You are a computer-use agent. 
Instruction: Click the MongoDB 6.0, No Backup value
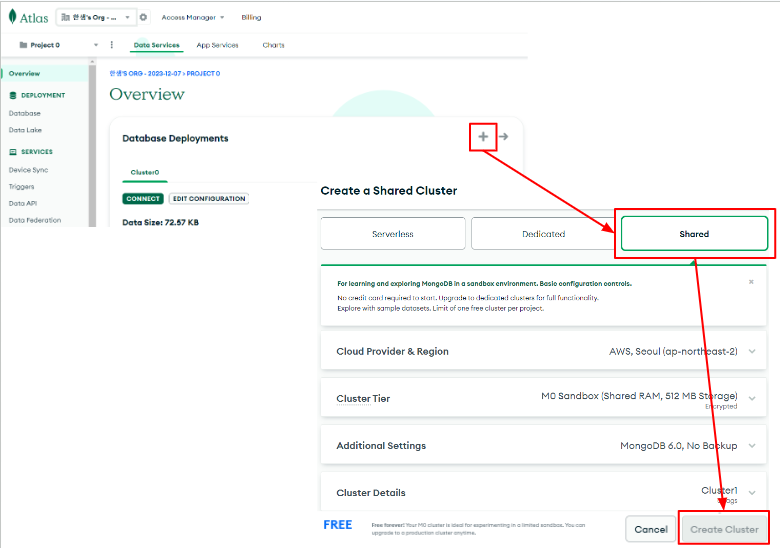pyautogui.click(x=679, y=446)
